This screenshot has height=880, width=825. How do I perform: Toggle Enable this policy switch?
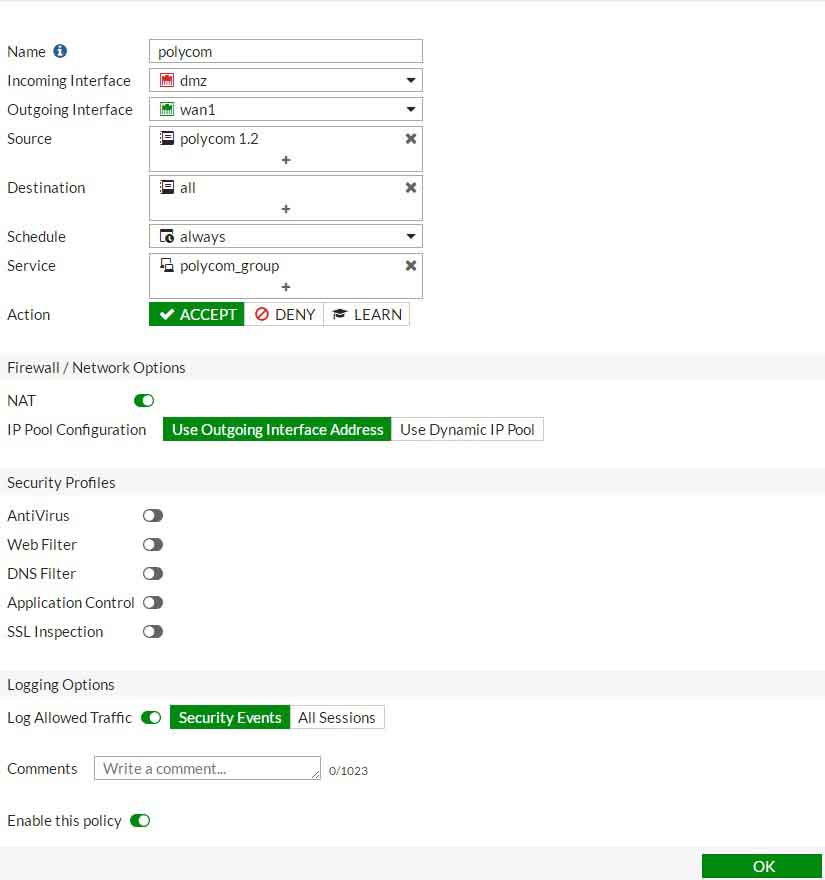tap(140, 821)
